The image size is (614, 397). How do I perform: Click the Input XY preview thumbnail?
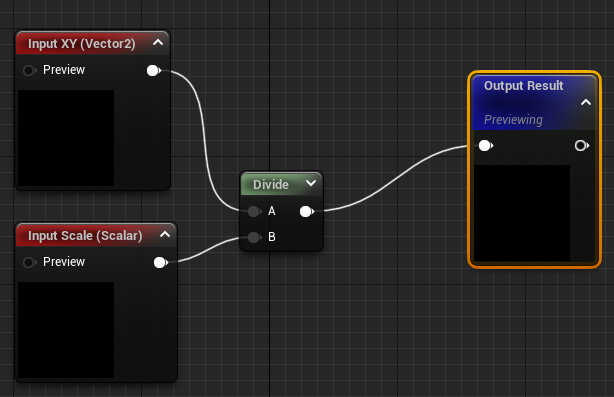pyautogui.click(x=66, y=138)
